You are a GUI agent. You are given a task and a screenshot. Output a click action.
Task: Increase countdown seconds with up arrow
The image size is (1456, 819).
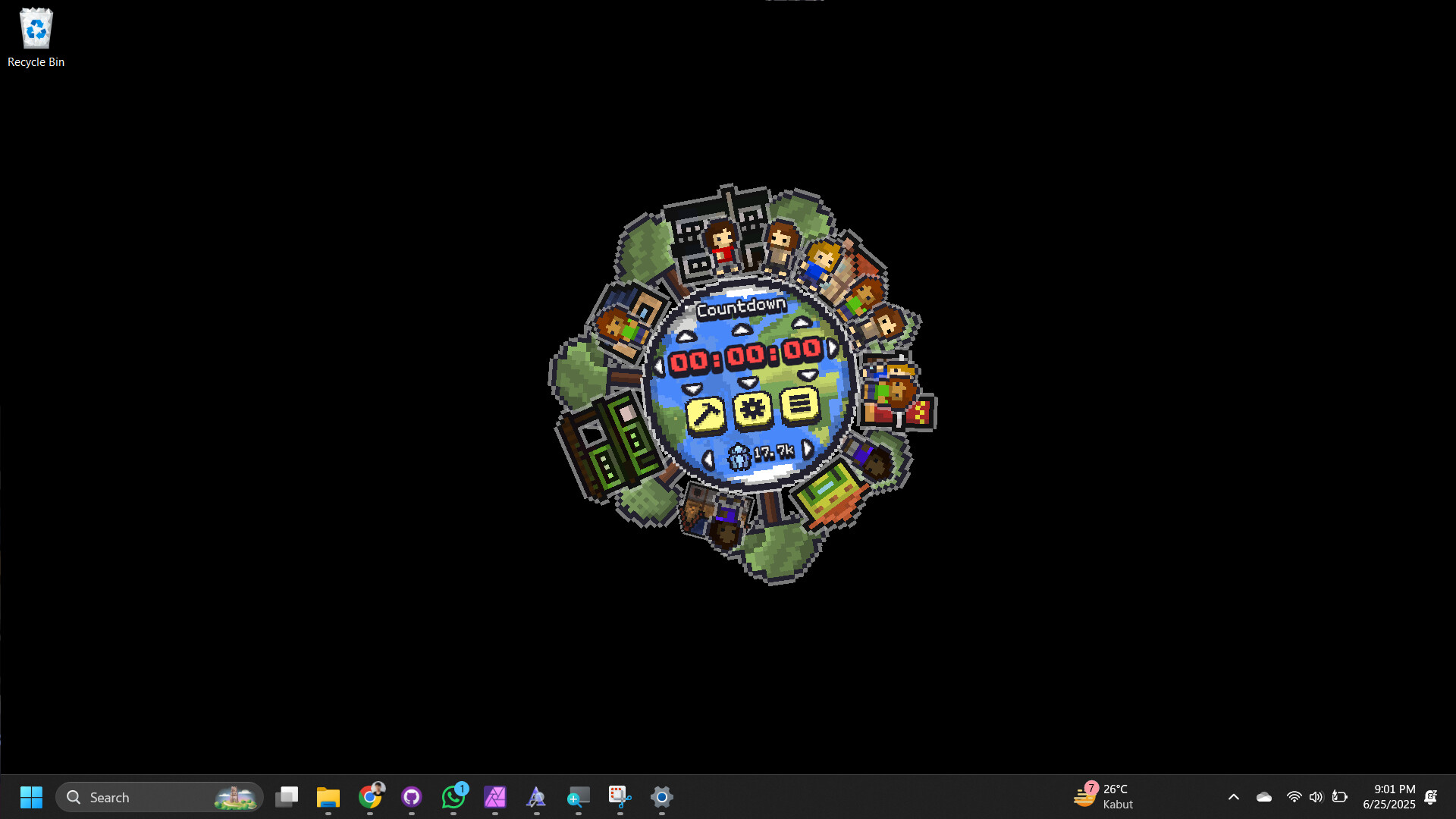point(801,323)
